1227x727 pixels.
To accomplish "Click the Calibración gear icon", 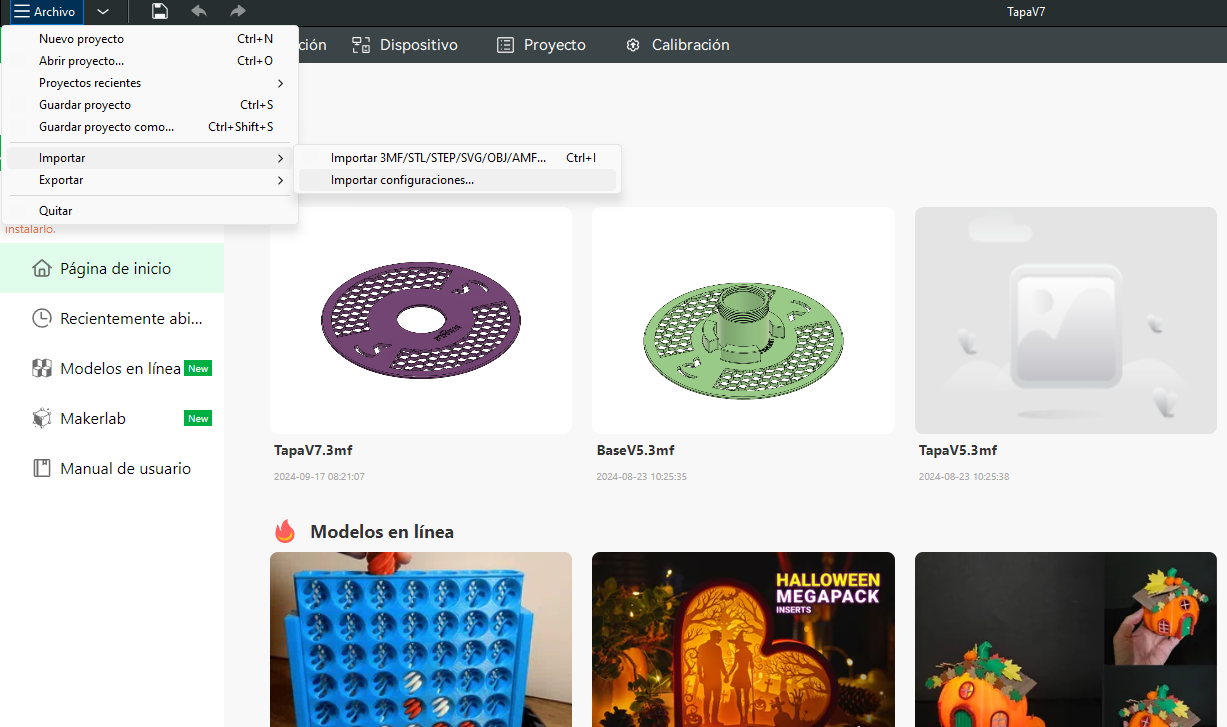I will point(632,45).
